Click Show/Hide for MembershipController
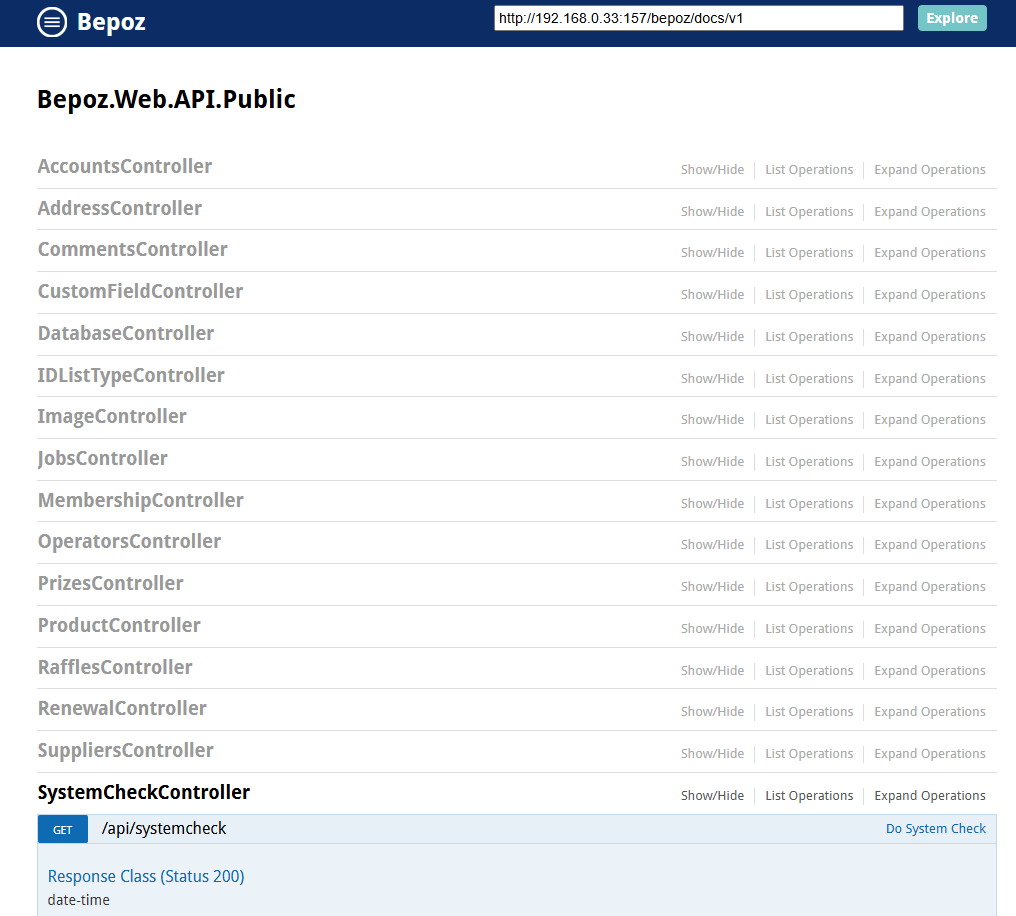The image size is (1016, 916). pos(712,504)
